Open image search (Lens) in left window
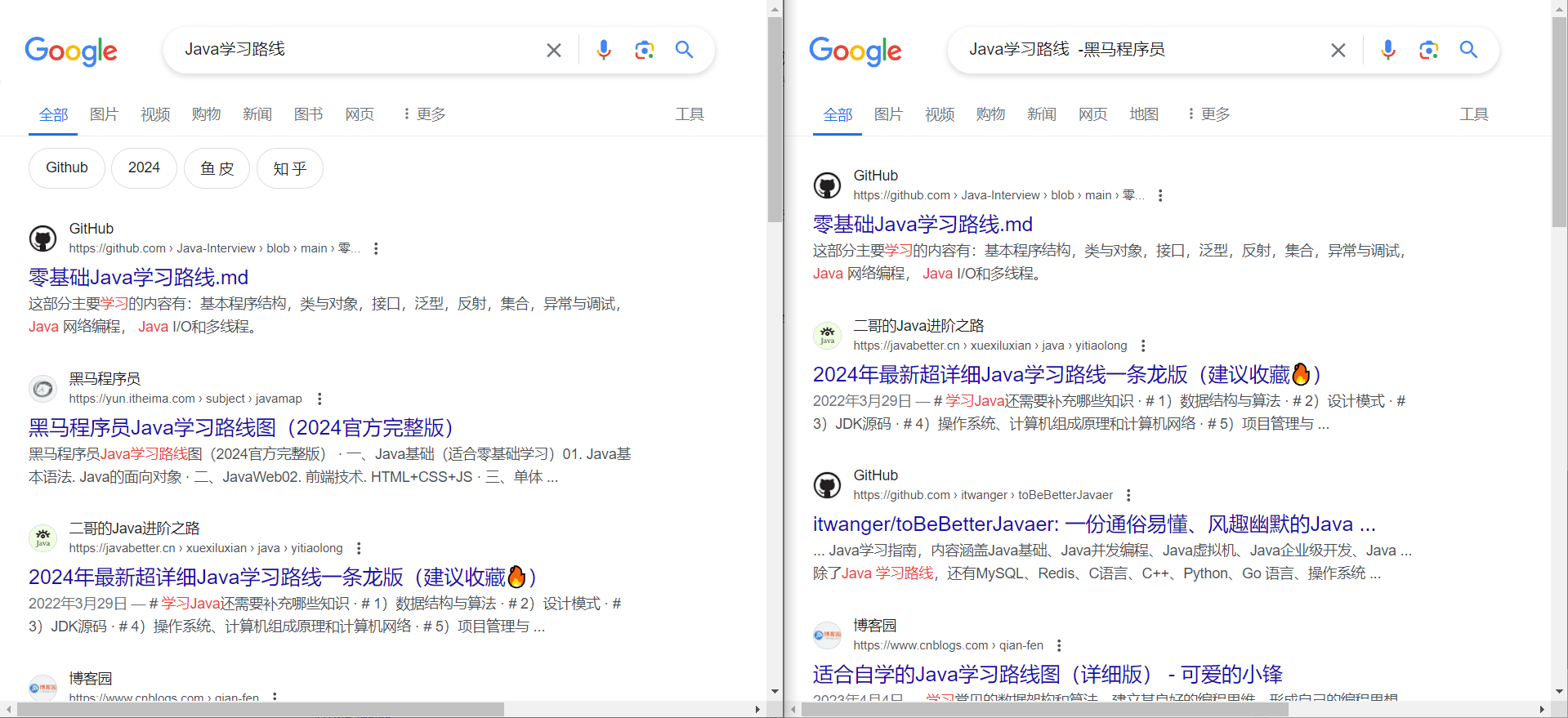Viewport: 1568px width, 718px height. pyautogui.click(x=645, y=51)
